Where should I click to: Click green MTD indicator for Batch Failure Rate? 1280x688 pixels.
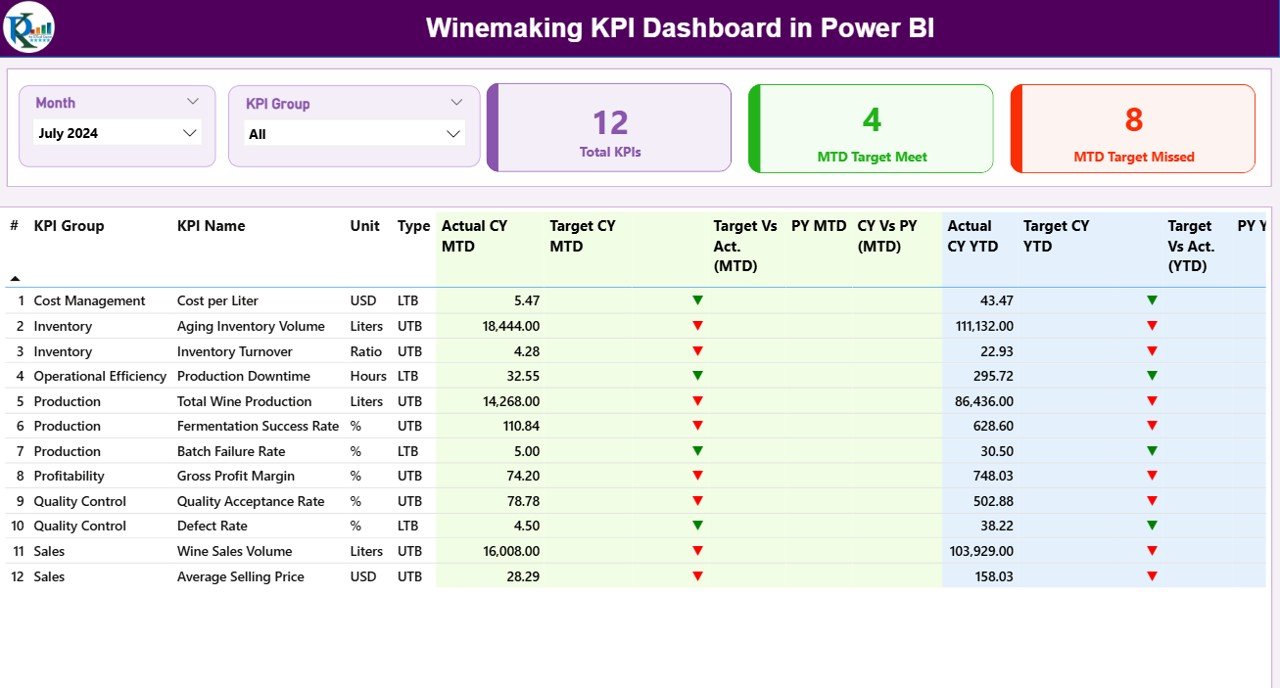point(697,451)
